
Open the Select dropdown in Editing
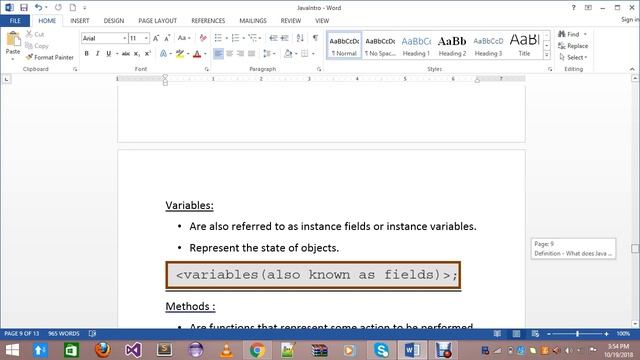574,58
